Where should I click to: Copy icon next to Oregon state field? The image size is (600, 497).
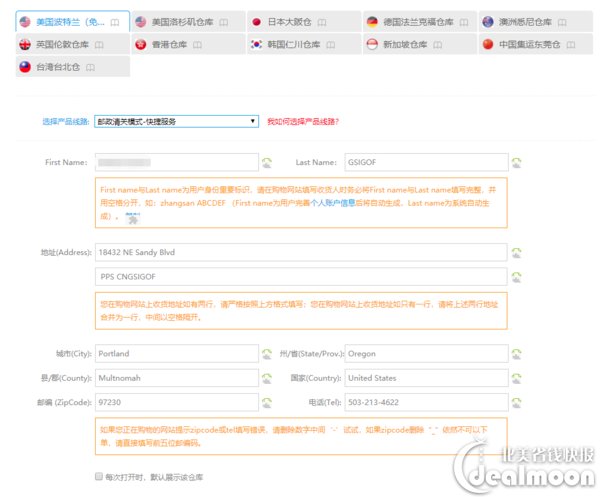517,354
